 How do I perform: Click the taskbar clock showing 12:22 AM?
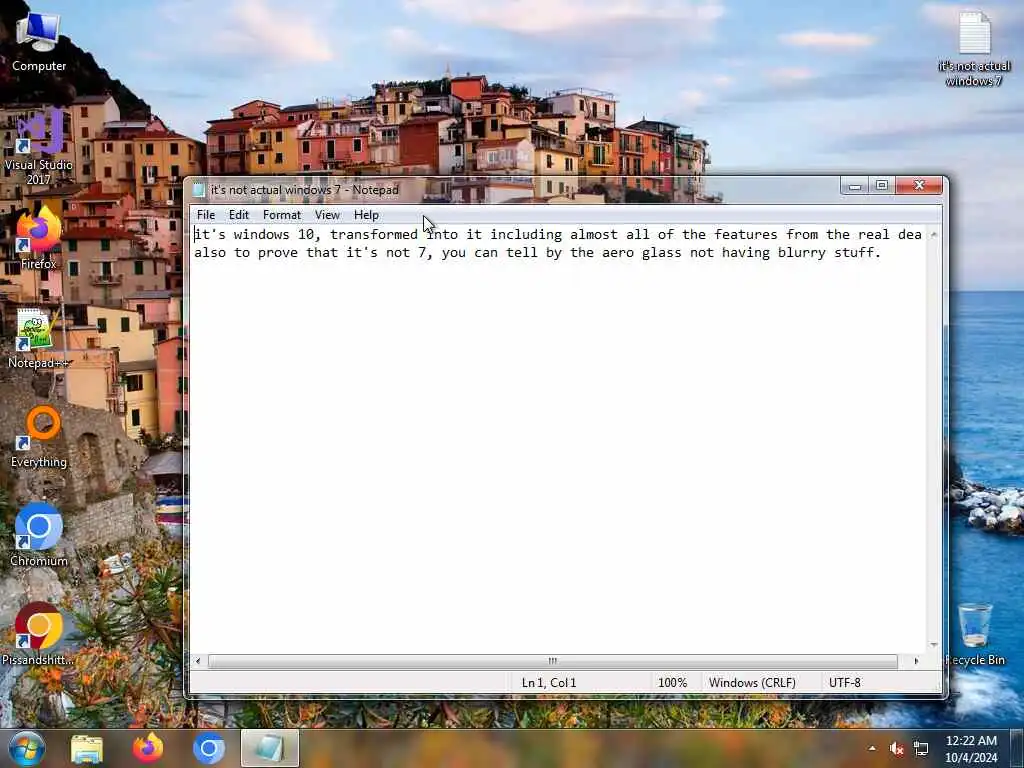[x=971, y=749]
